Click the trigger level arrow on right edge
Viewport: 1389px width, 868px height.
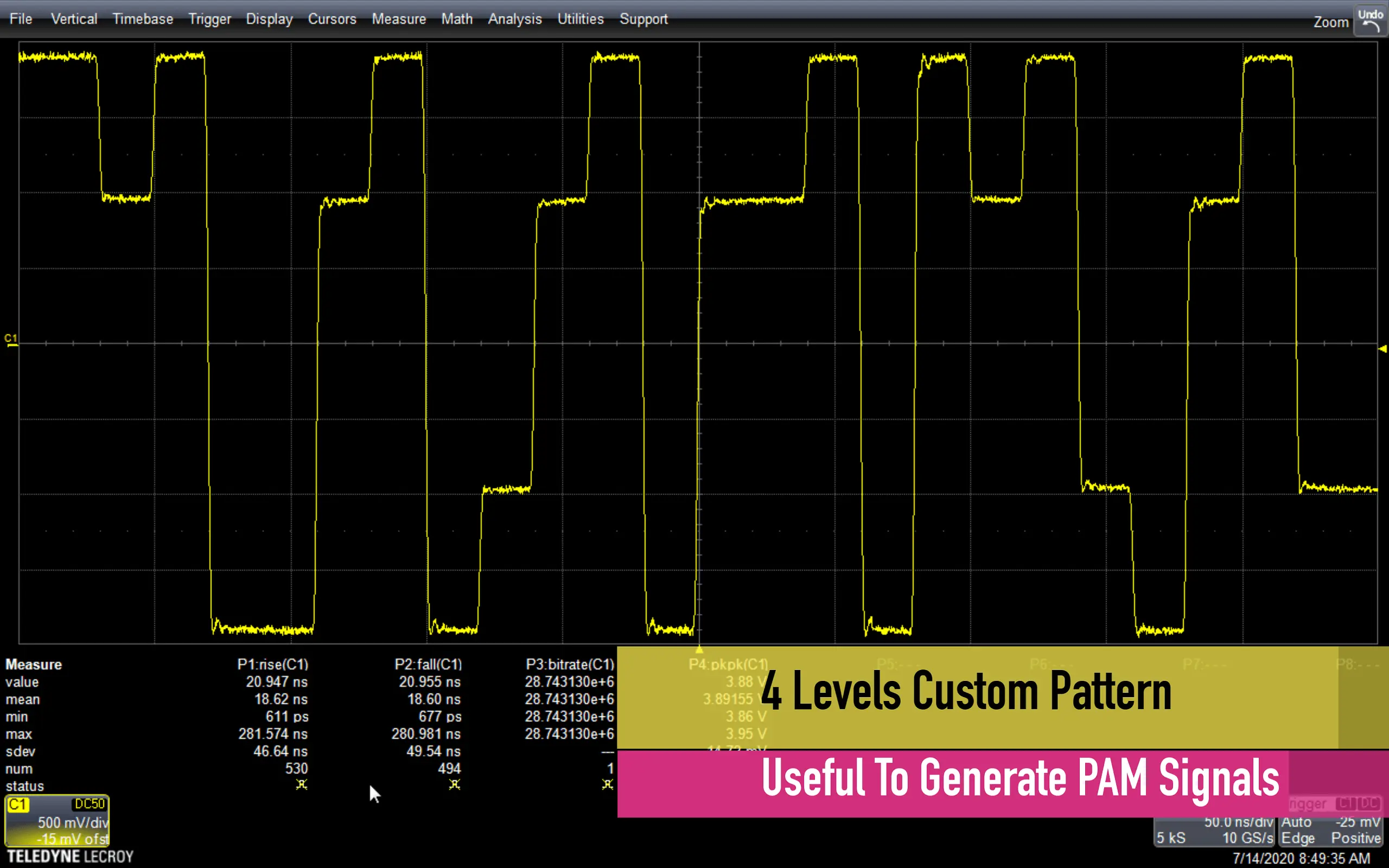pos(1382,348)
